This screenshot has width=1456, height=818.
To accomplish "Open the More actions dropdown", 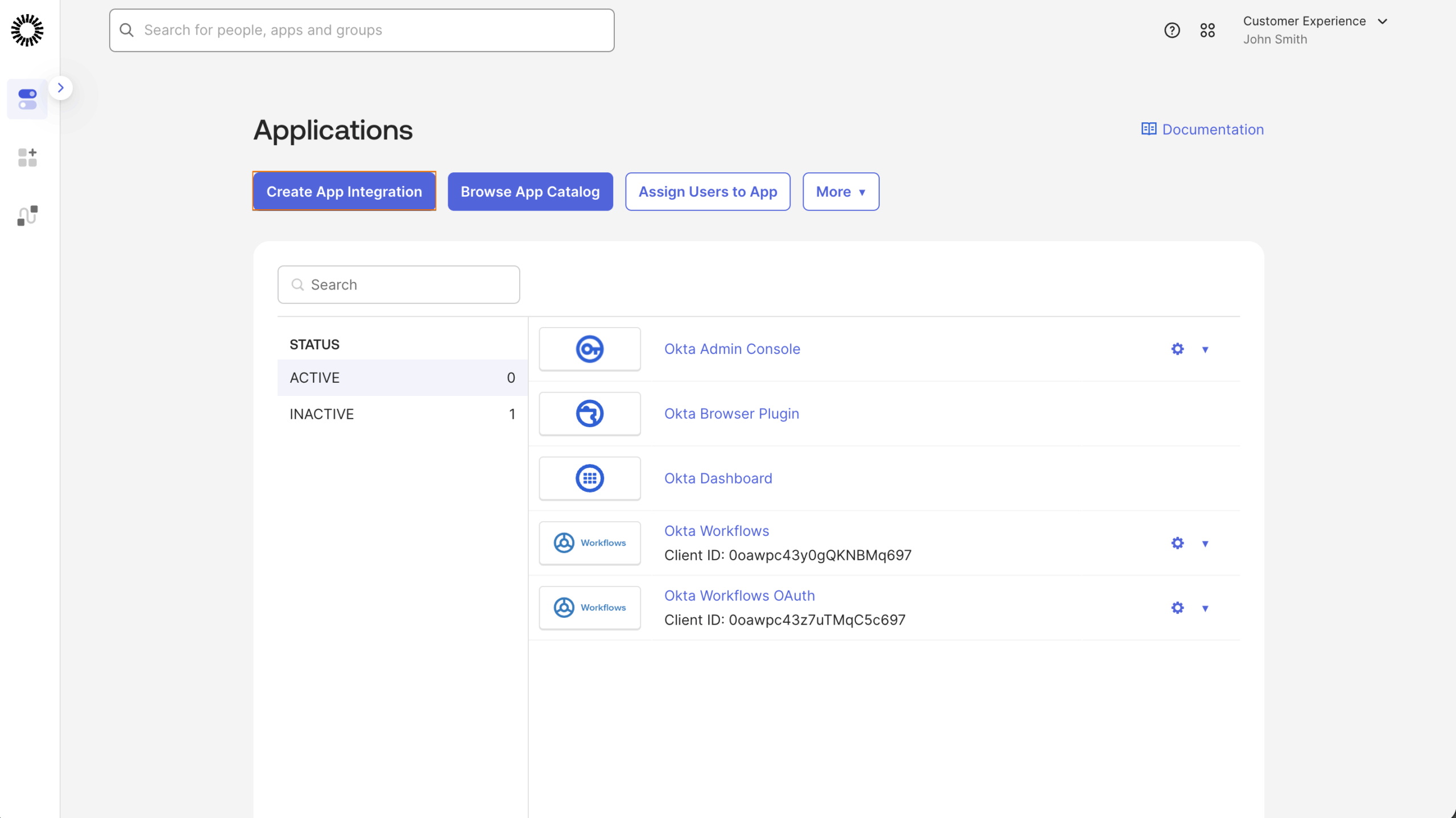I will point(840,191).
